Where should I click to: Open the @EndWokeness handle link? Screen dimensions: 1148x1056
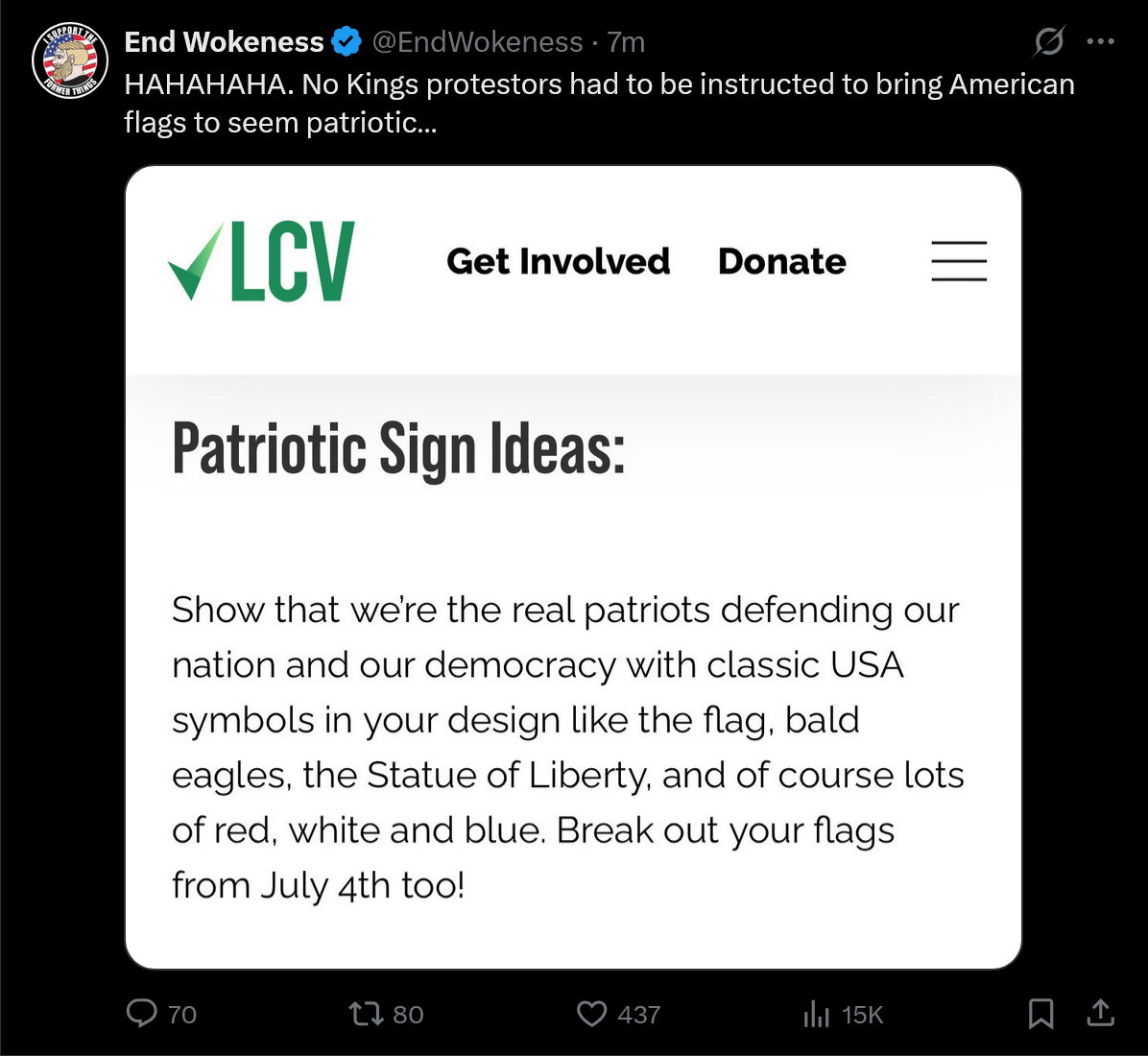(477, 41)
